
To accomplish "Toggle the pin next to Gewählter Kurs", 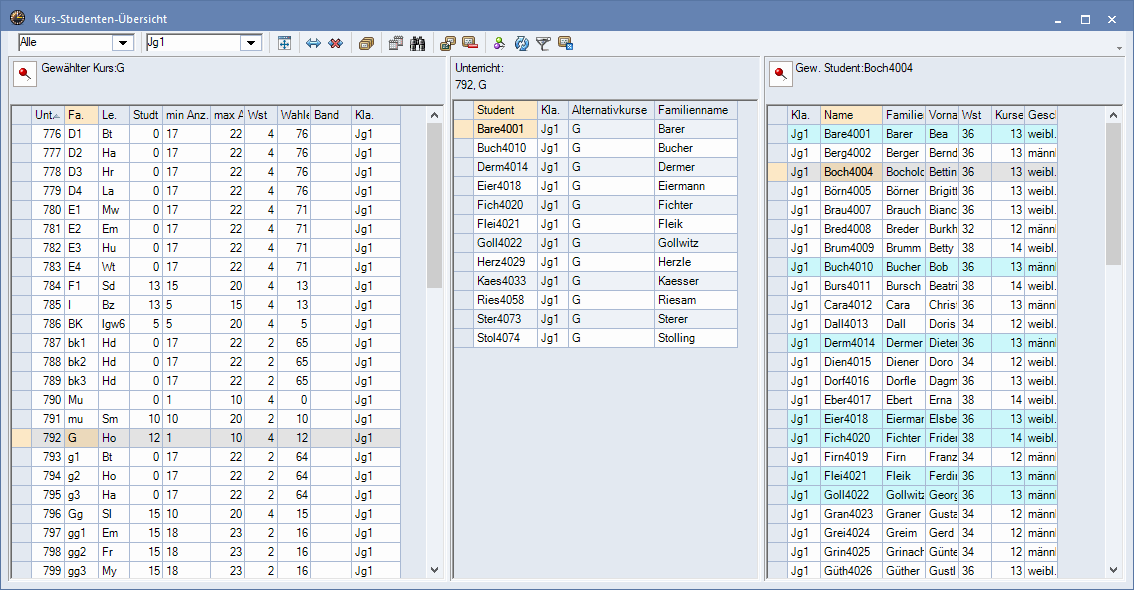I will 24,74.
